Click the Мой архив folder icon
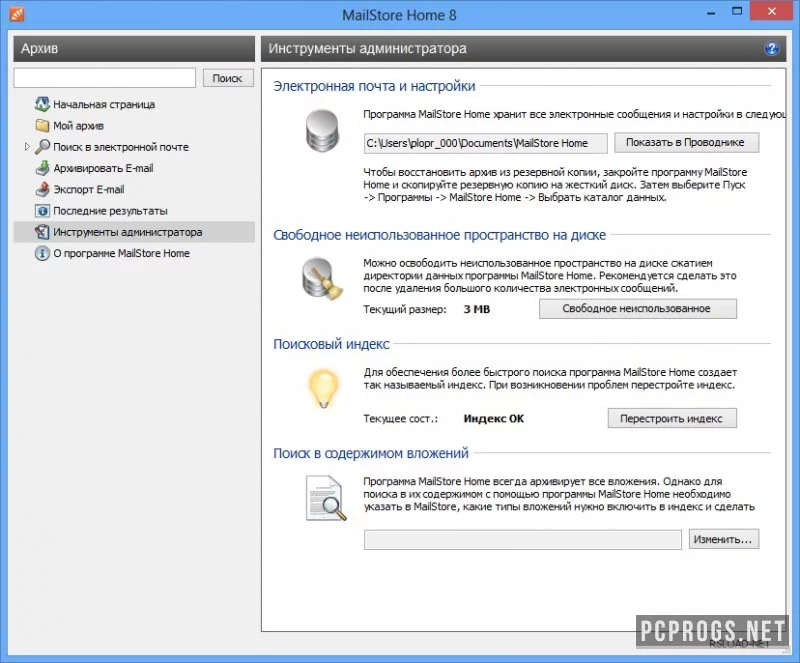 [x=42, y=126]
